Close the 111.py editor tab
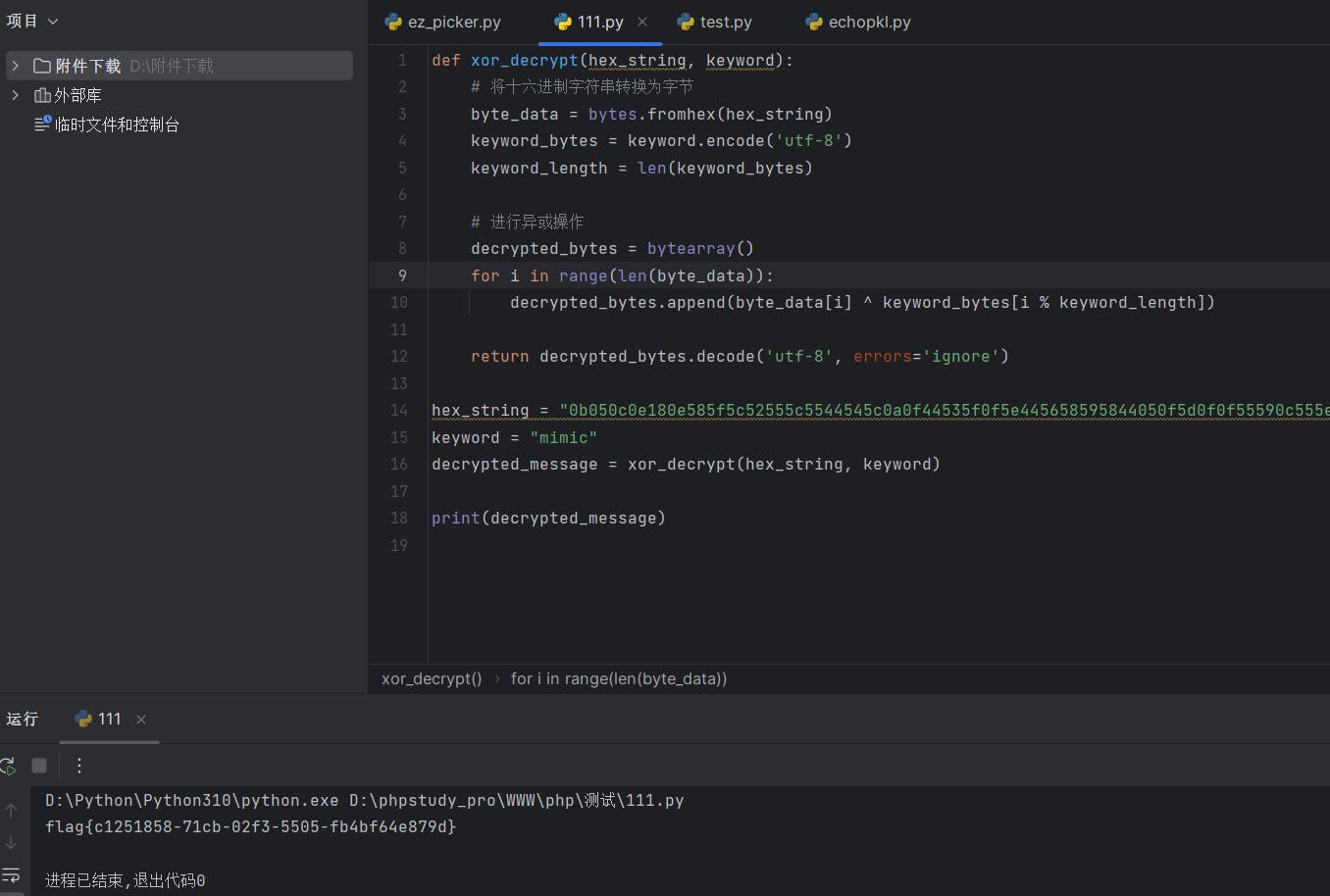Image resolution: width=1330 pixels, height=896 pixels. point(642,22)
